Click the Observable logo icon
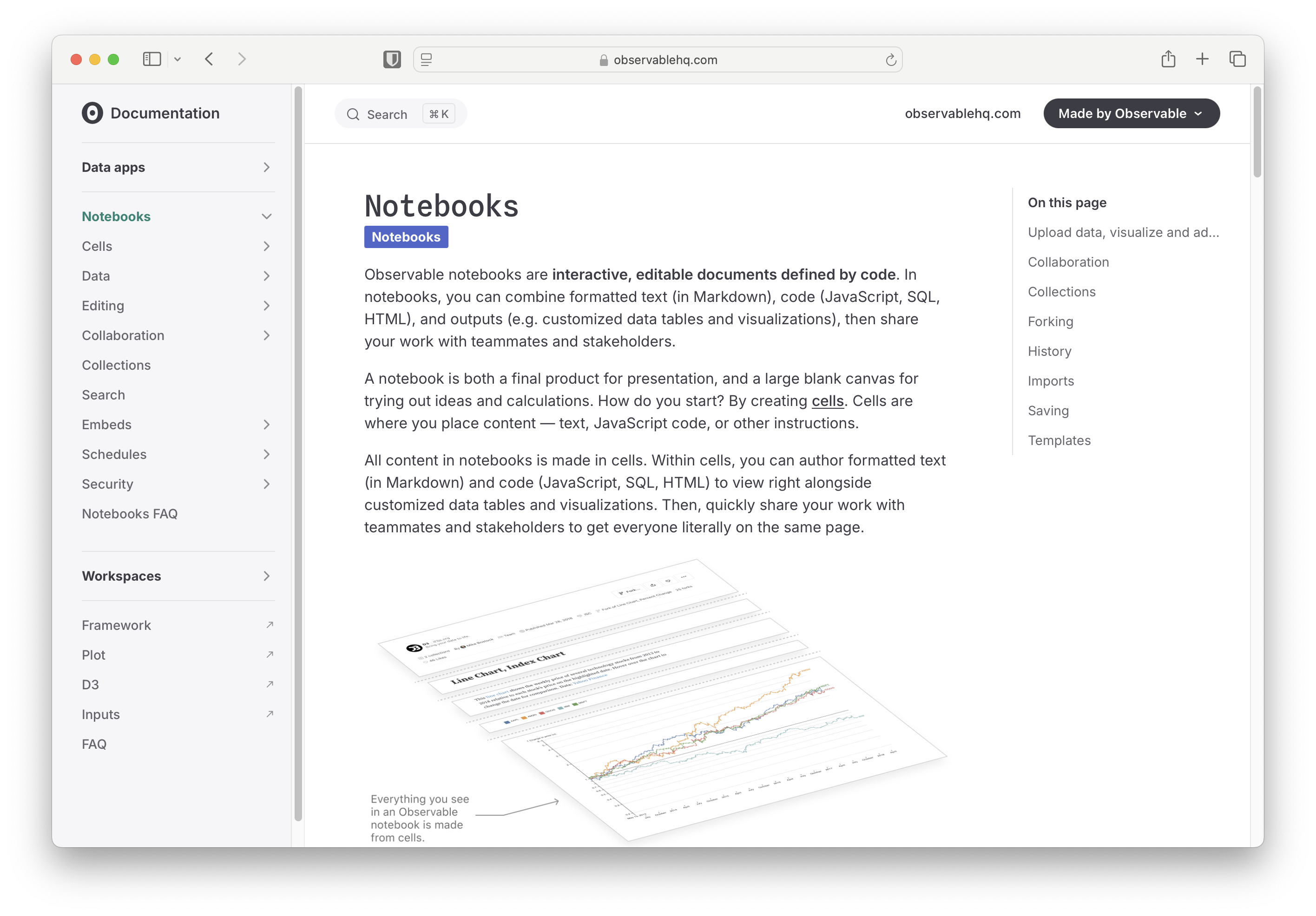Image resolution: width=1316 pixels, height=916 pixels. coord(92,113)
